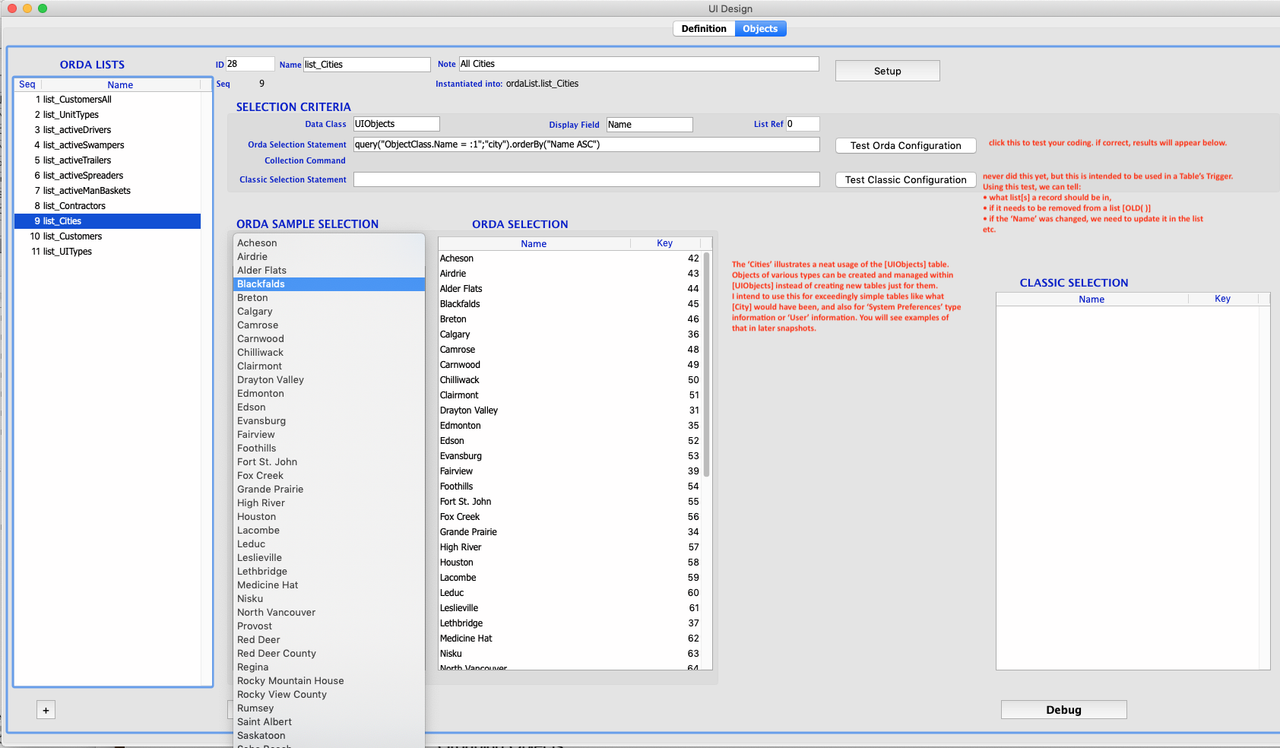Select the Objects tab
Viewport: 1280px width, 748px height.
click(x=760, y=28)
